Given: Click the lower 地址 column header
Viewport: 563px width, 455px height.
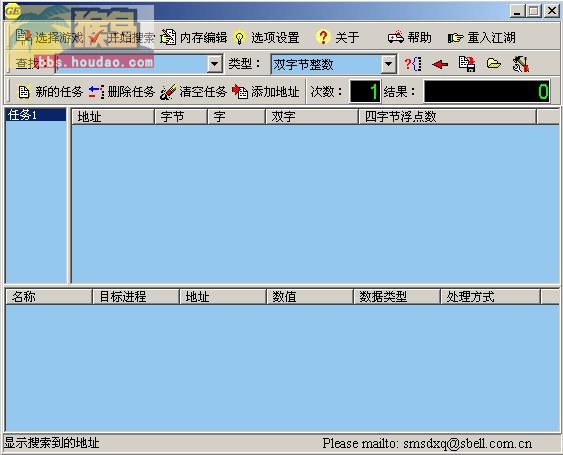Looking at the screenshot, I should click(x=223, y=297).
